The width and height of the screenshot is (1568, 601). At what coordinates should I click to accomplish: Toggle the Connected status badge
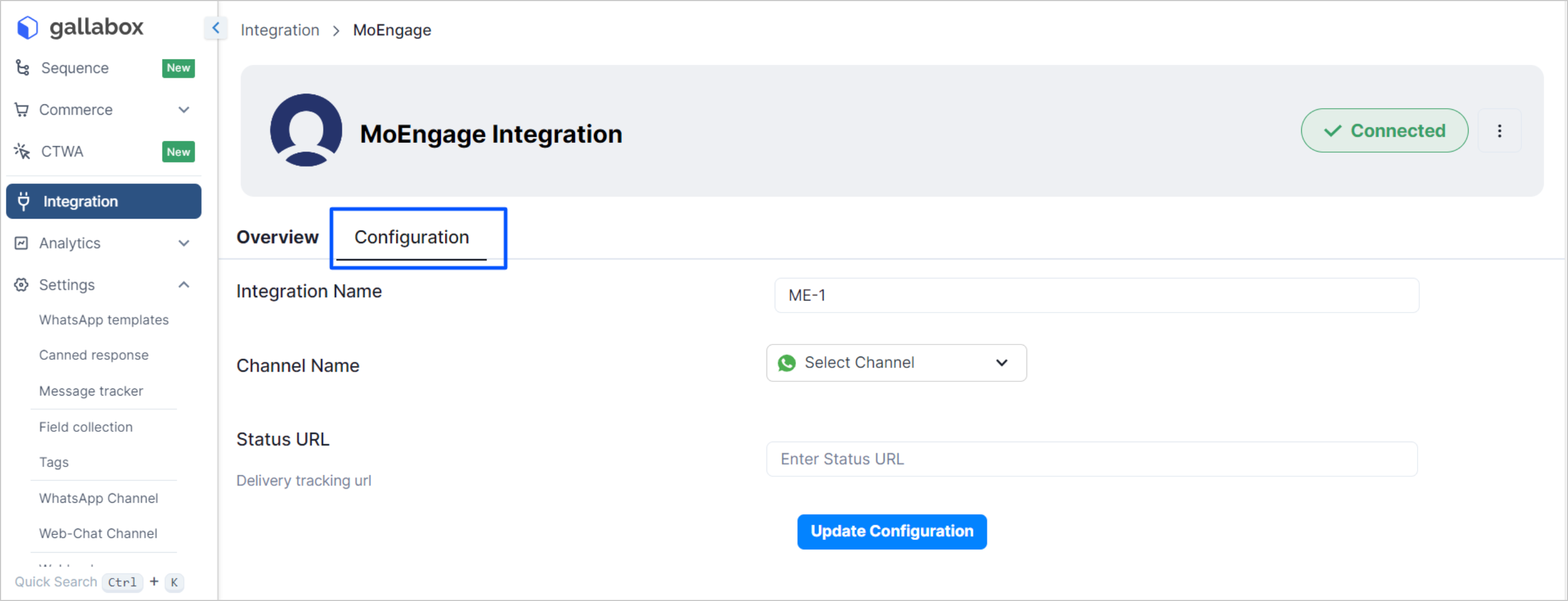click(1384, 130)
